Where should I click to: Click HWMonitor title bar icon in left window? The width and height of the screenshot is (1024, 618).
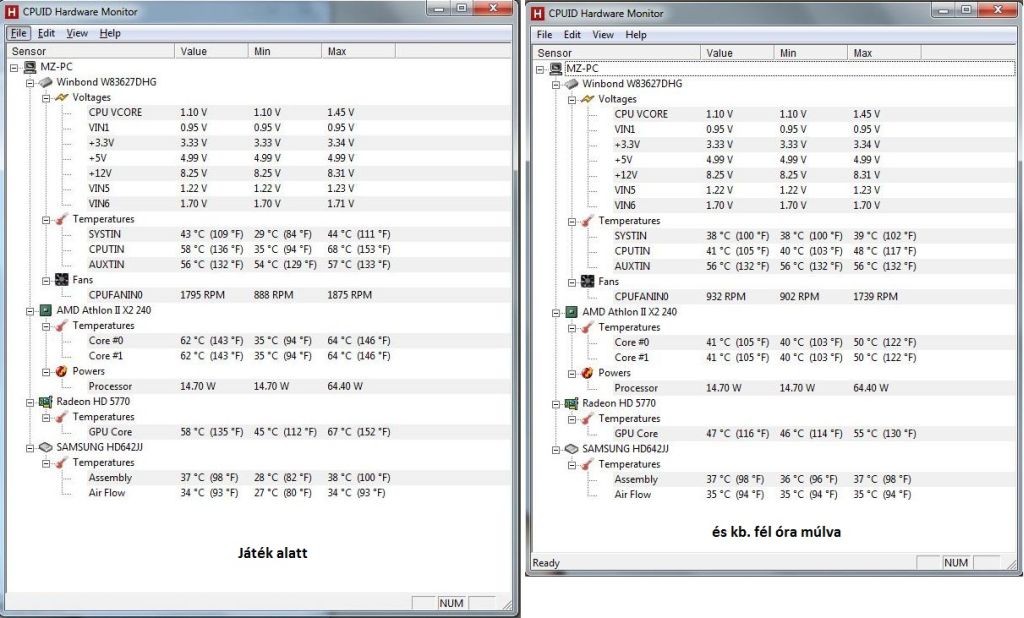[x=11, y=11]
